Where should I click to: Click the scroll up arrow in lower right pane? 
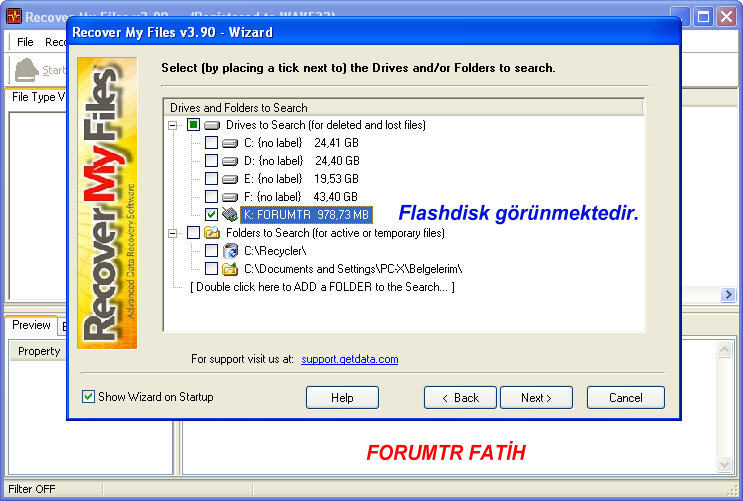(x=725, y=349)
